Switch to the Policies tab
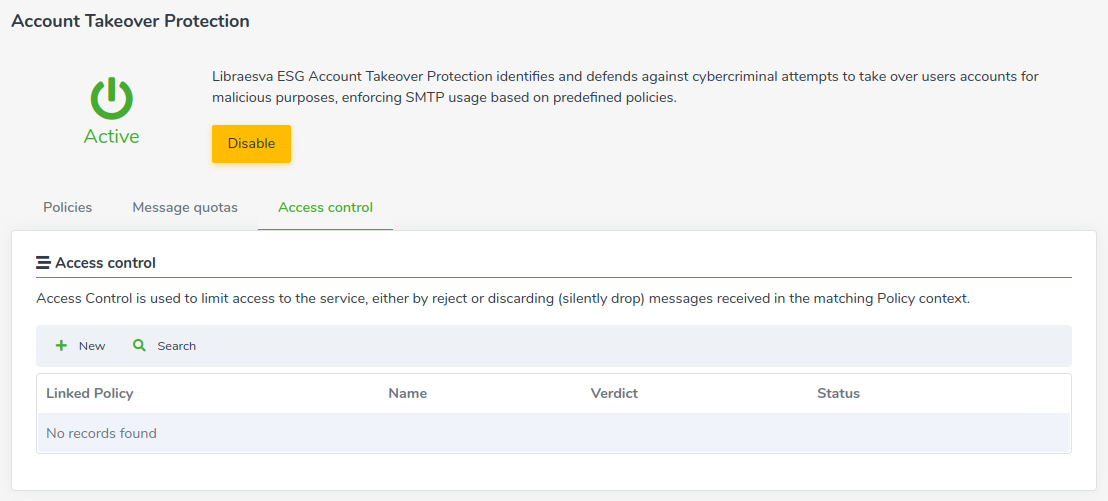1108x501 pixels. coord(68,208)
